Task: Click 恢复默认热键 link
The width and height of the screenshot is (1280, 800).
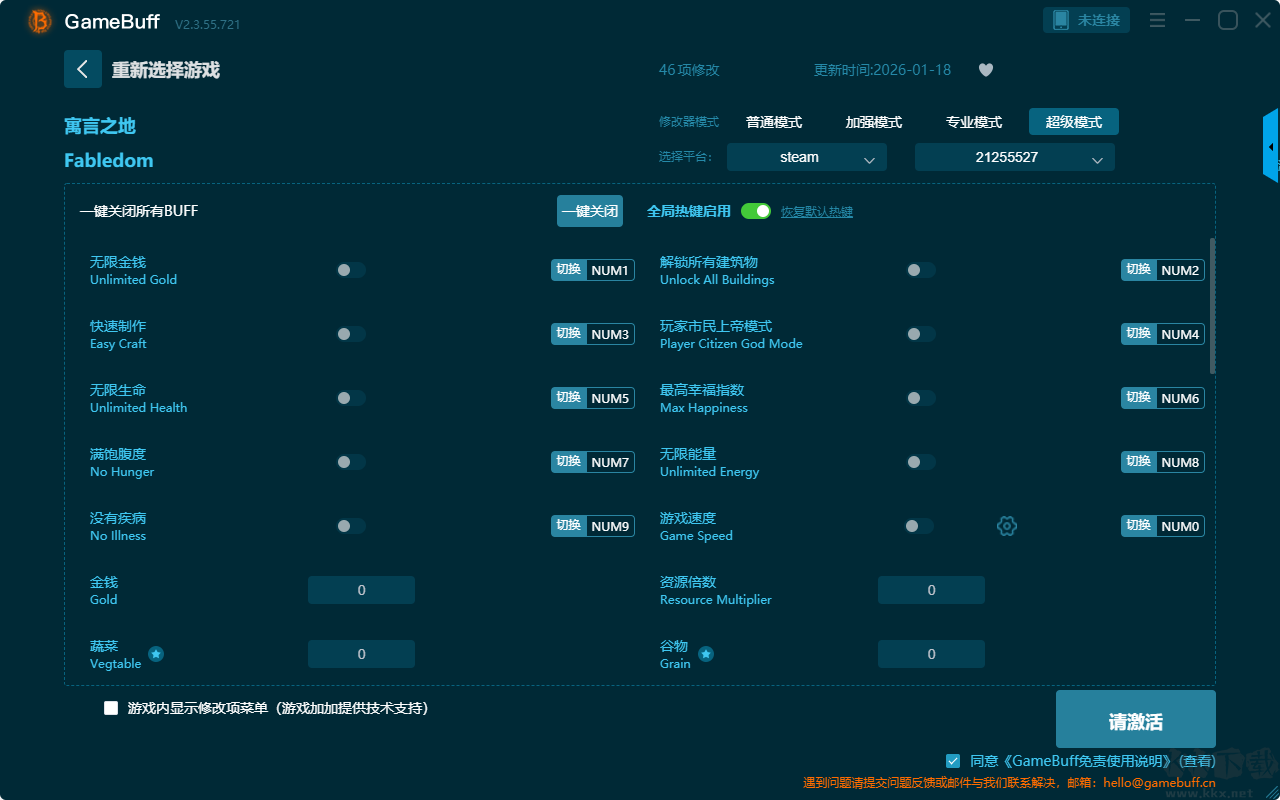Action: (817, 212)
